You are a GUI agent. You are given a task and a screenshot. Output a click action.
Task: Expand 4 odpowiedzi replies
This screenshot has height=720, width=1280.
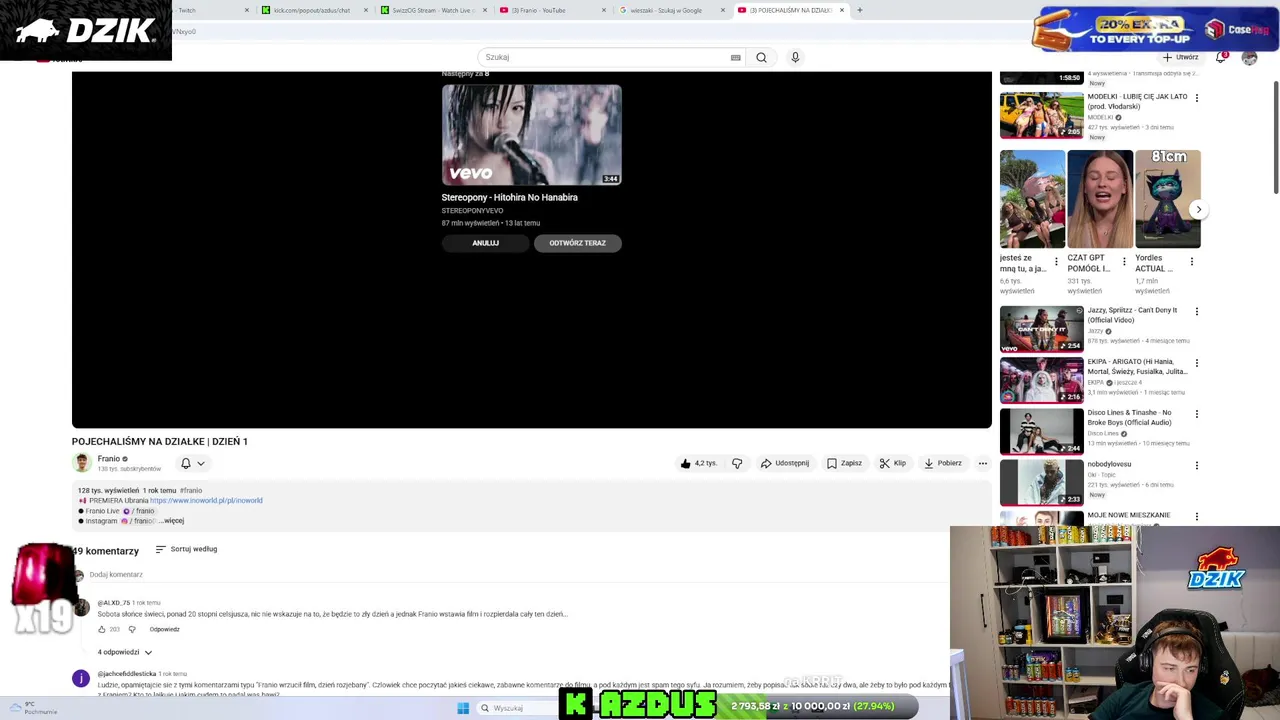point(125,652)
